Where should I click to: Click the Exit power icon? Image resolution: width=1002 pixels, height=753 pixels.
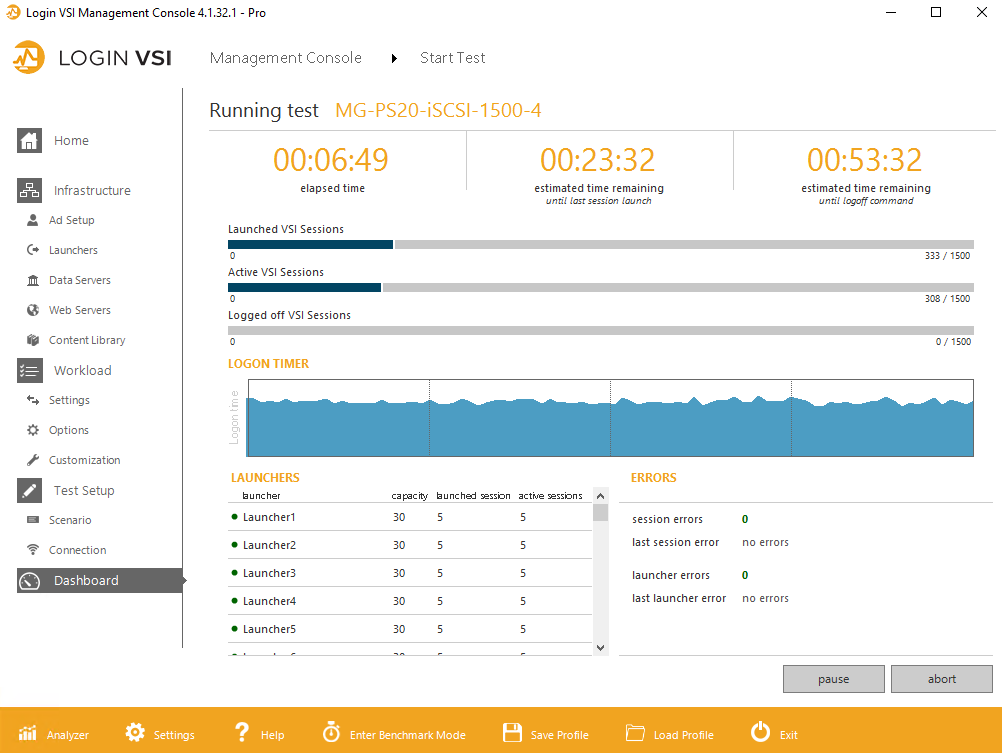coord(760,731)
